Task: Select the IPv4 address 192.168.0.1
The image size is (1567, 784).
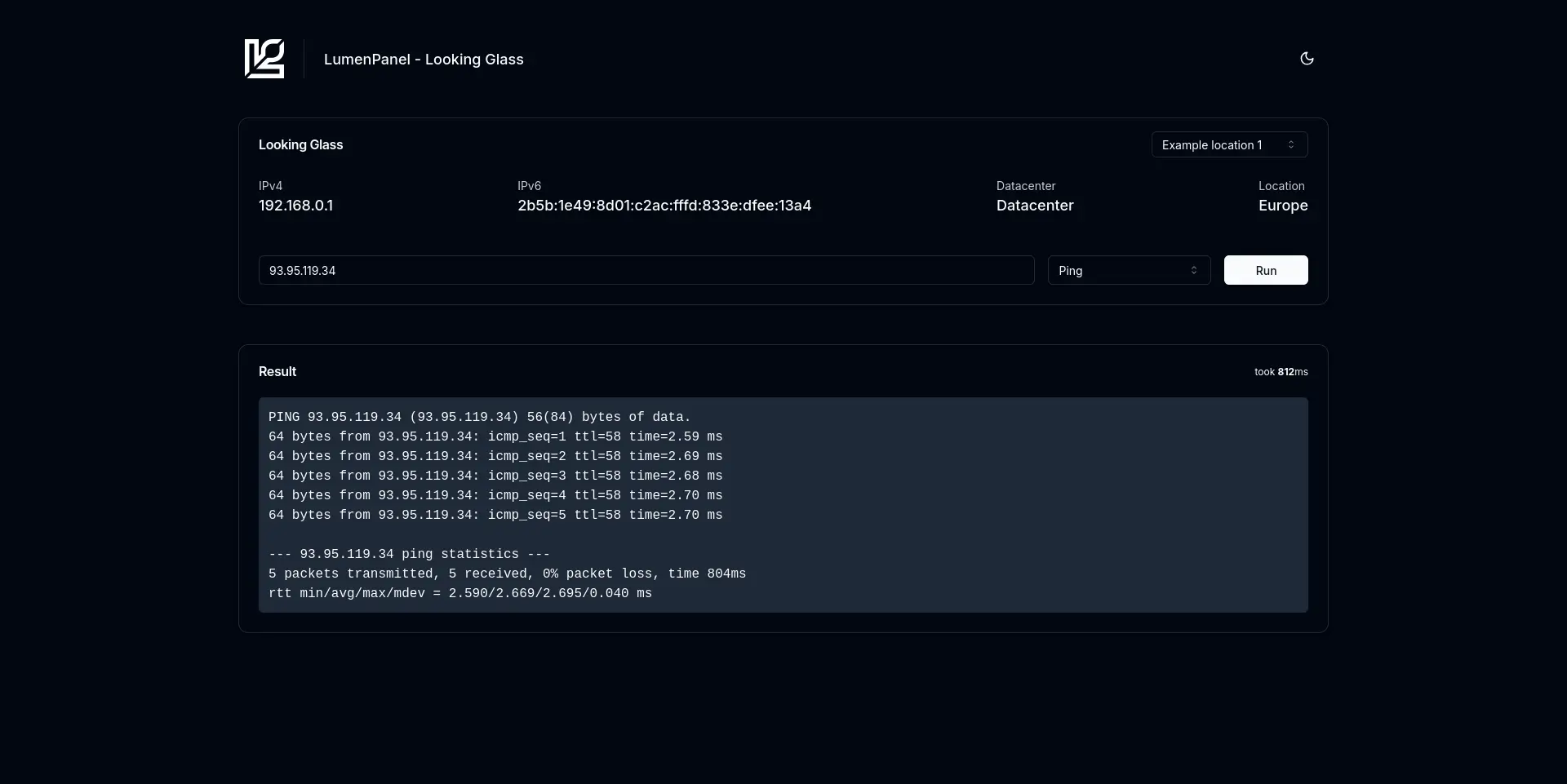Action: click(295, 206)
